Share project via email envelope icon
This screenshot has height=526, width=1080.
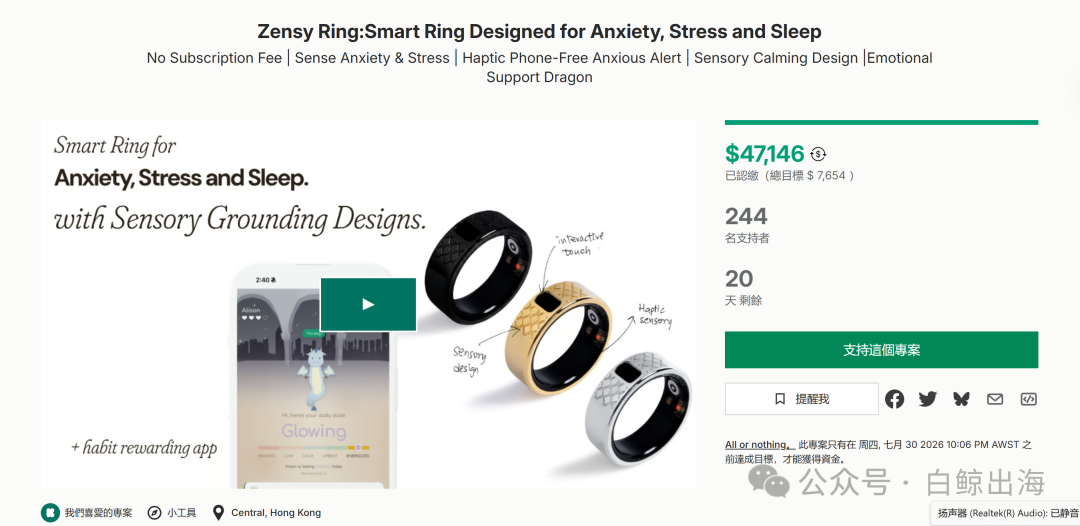click(x=995, y=399)
